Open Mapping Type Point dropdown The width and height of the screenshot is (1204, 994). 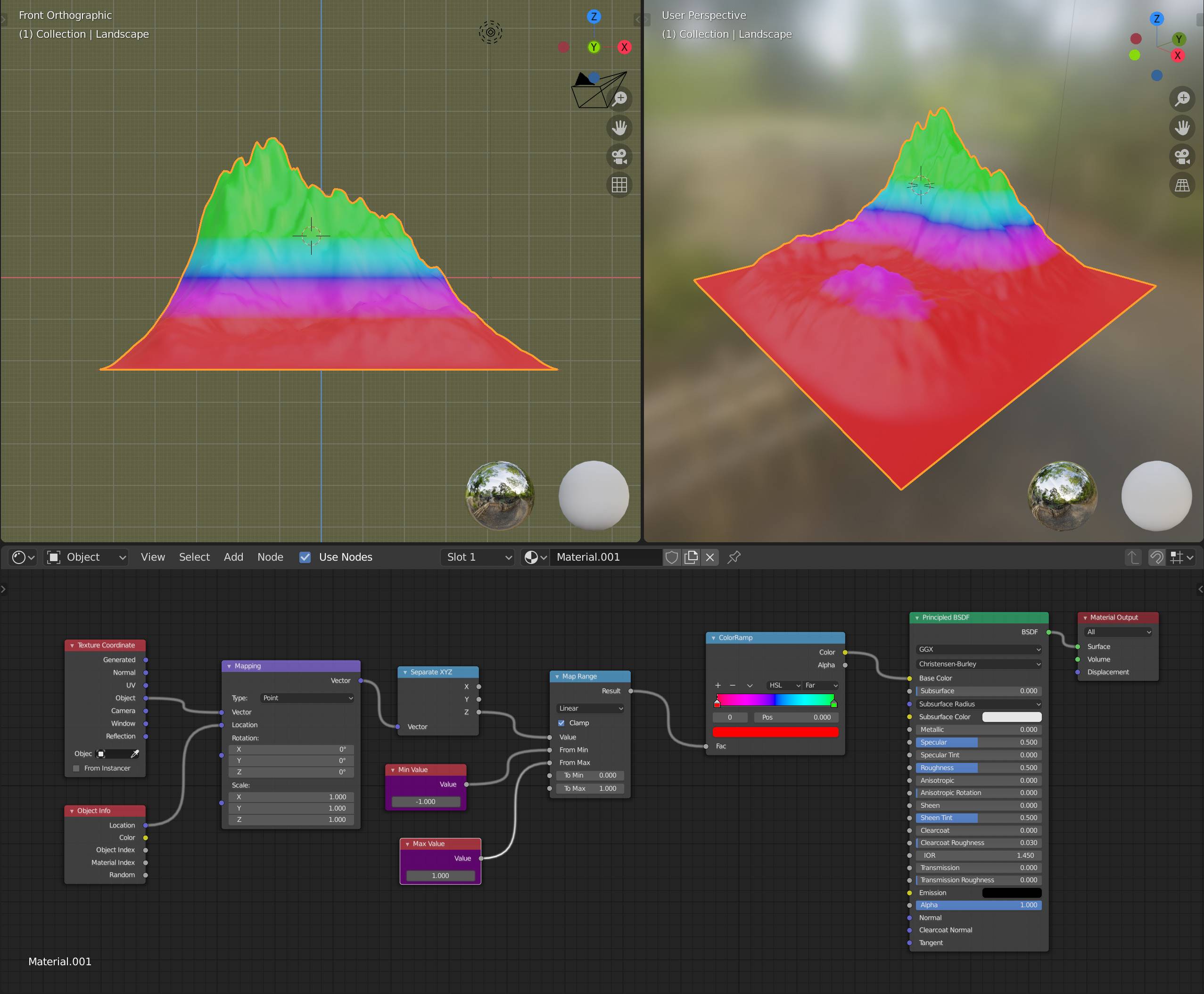coord(307,698)
